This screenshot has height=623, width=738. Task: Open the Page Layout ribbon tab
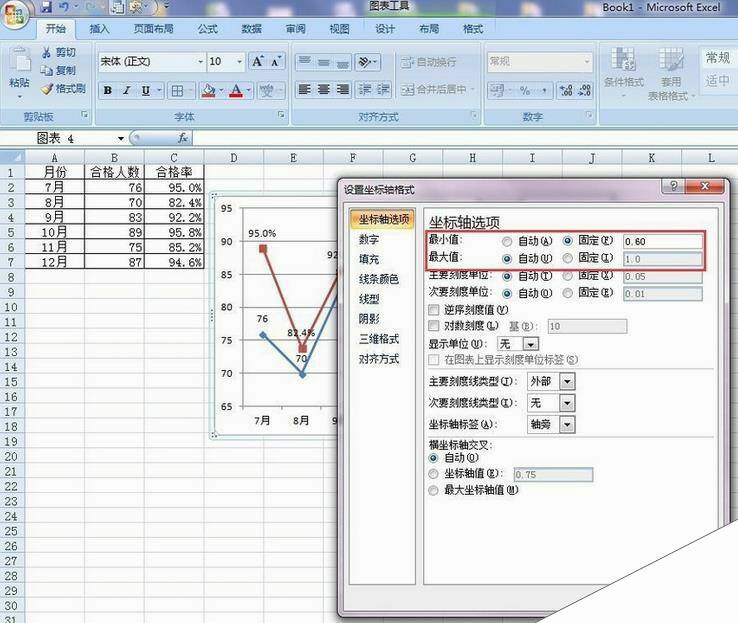(153, 29)
